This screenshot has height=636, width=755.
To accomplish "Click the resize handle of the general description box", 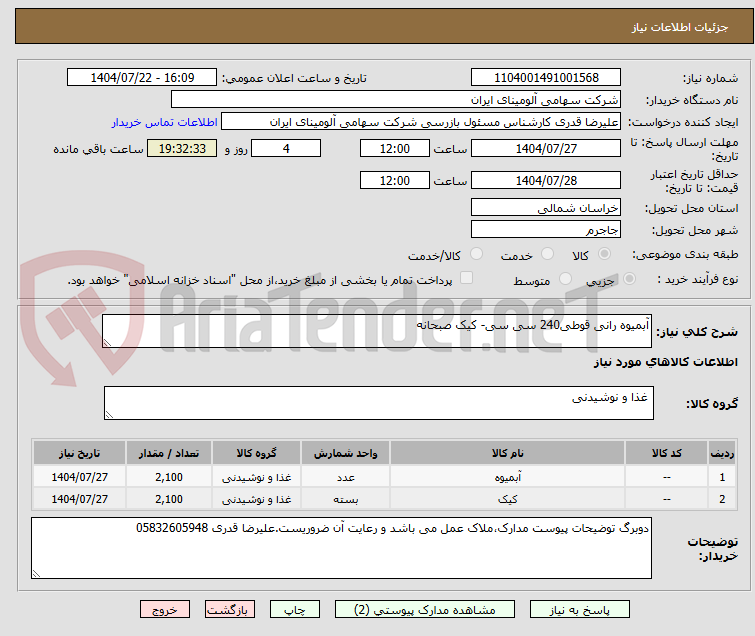I will coord(107,342).
